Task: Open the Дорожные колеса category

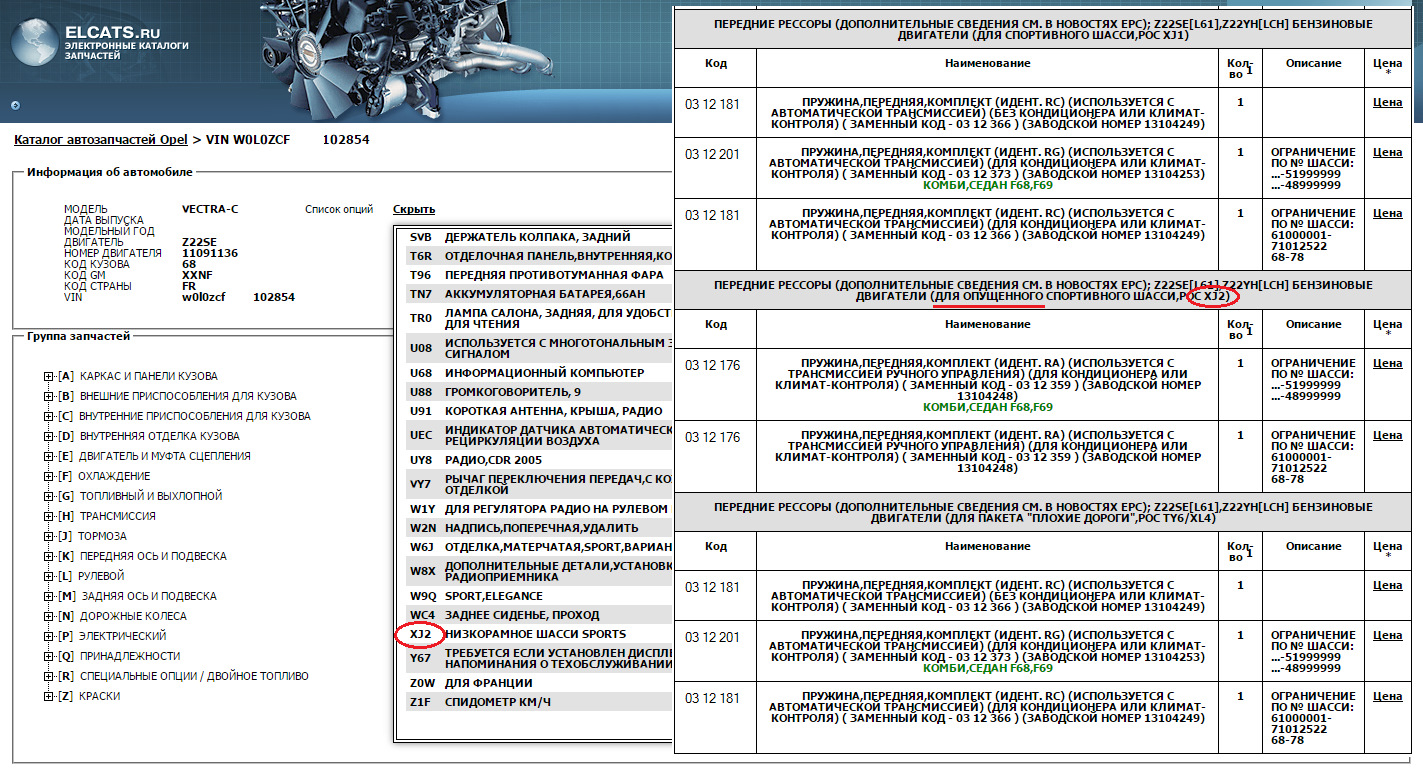Action: point(133,616)
